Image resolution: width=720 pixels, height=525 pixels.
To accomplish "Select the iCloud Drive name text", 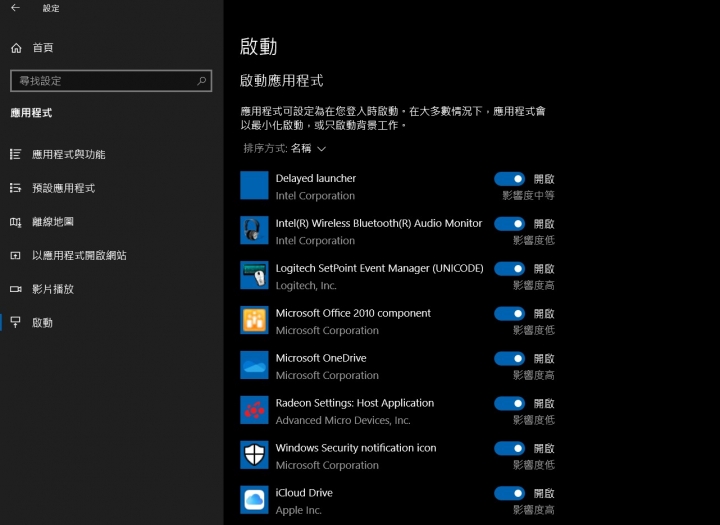I will click(x=304, y=493).
